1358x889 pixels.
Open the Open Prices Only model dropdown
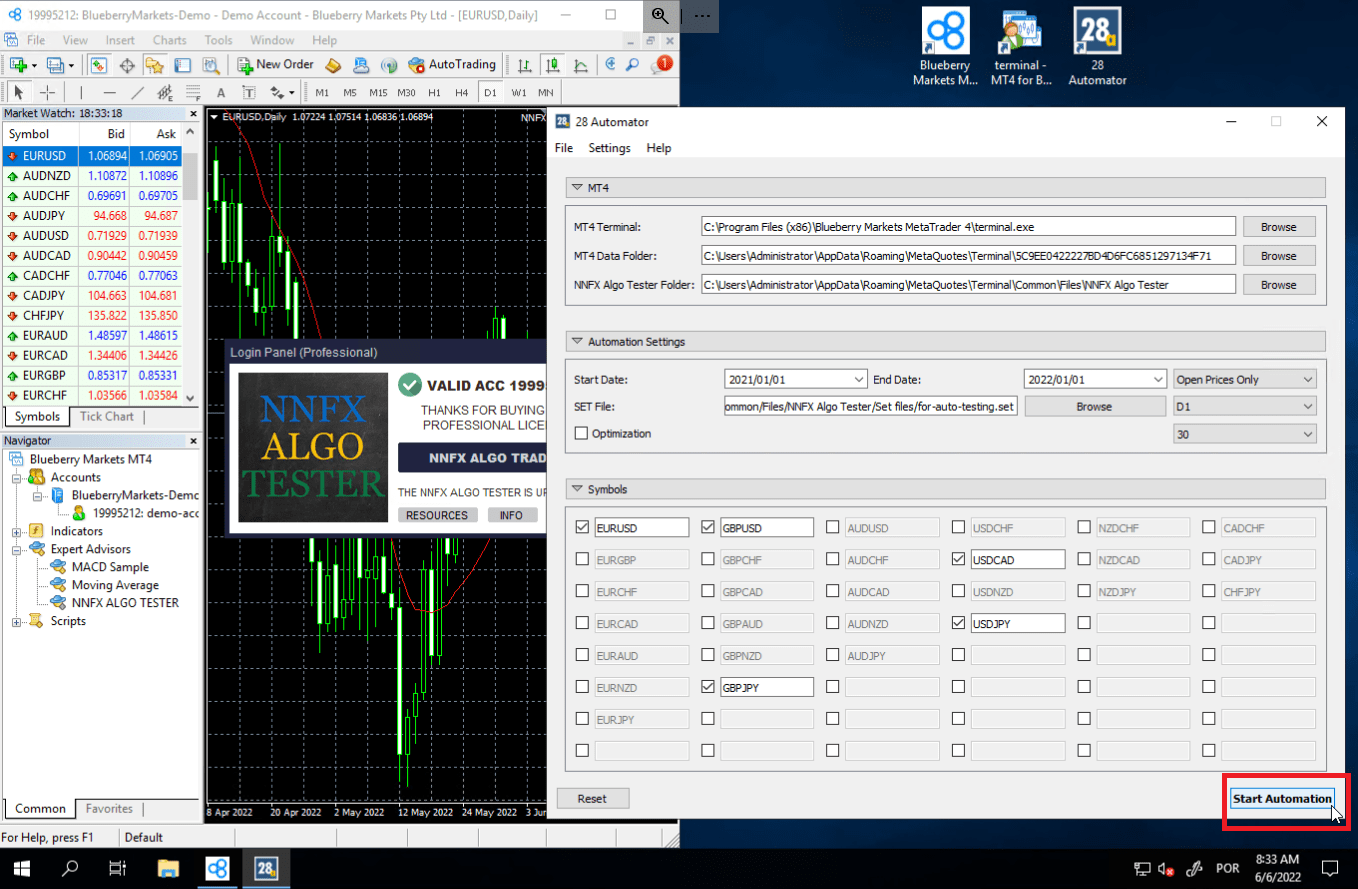(x=1245, y=380)
